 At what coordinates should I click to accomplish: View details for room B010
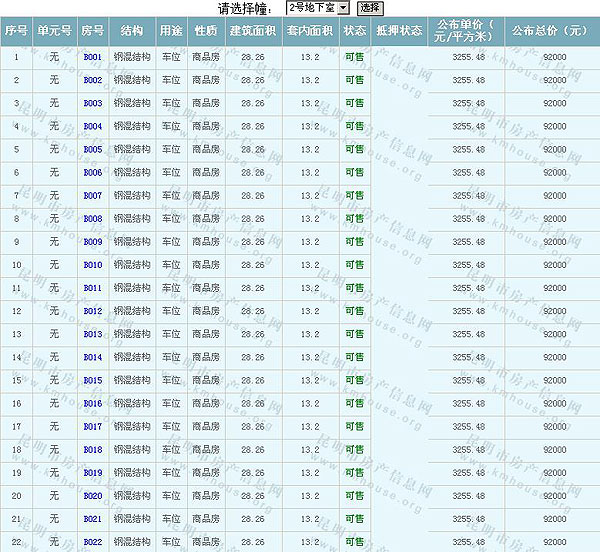pyautogui.click(x=92, y=265)
